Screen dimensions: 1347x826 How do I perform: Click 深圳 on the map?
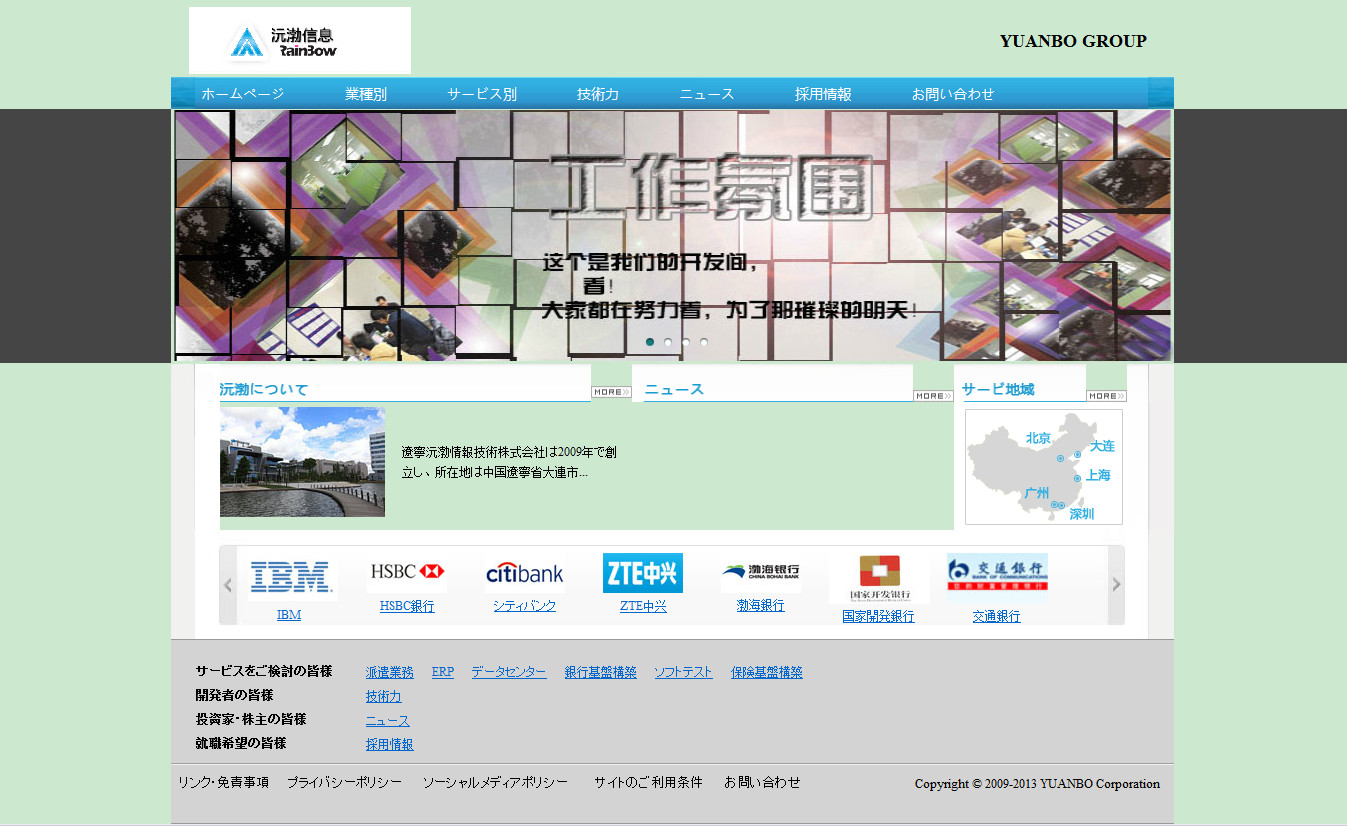click(1082, 514)
